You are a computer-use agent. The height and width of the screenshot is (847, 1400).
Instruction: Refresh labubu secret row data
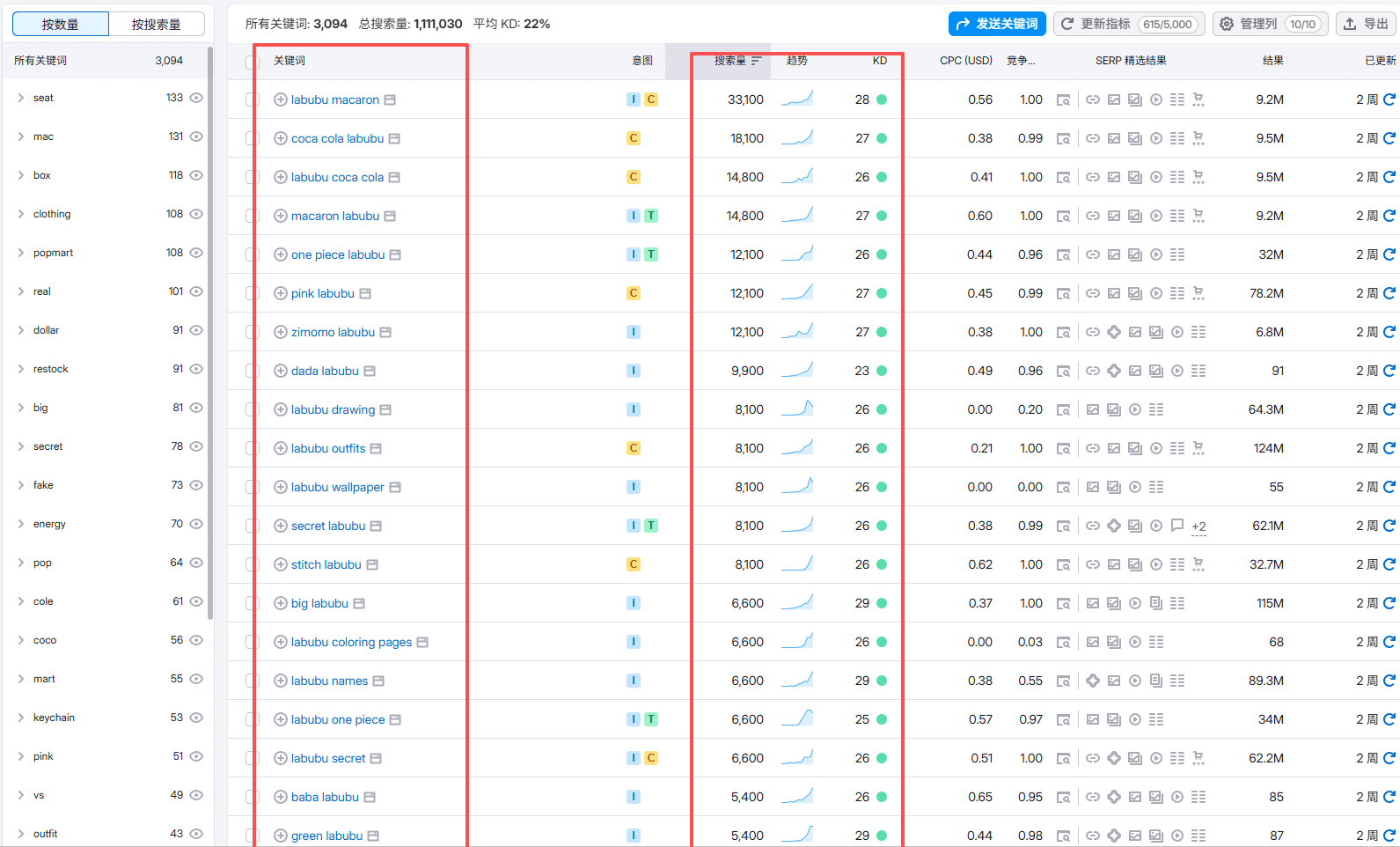click(x=1389, y=758)
